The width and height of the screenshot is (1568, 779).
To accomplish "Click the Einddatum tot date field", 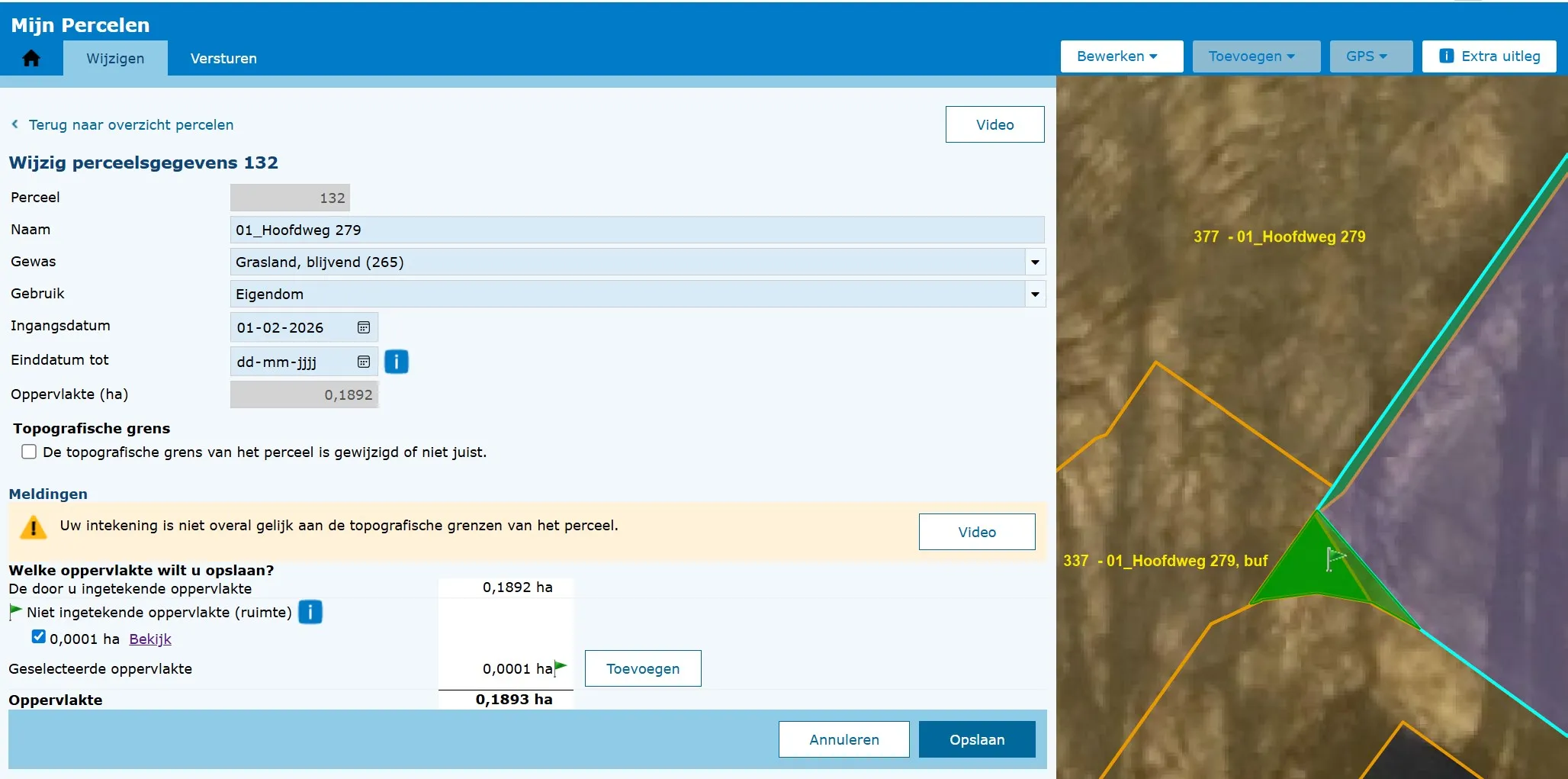I will pyautogui.click(x=304, y=362).
